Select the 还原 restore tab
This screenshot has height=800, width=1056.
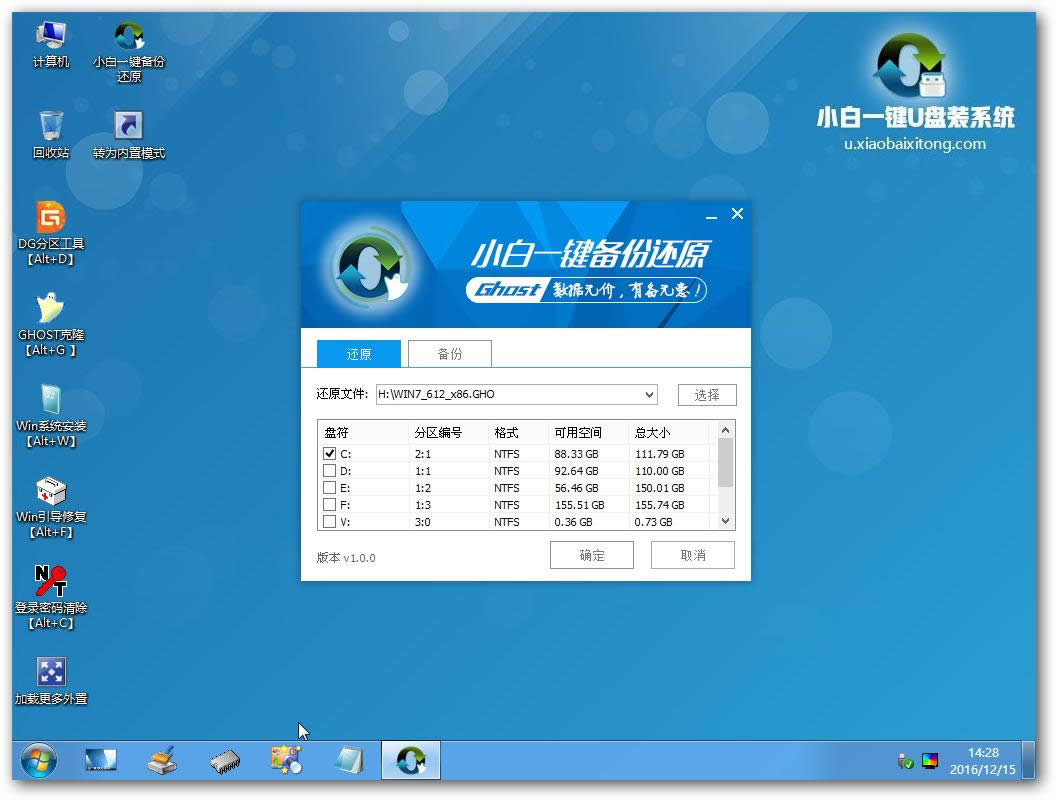point(358,353)
